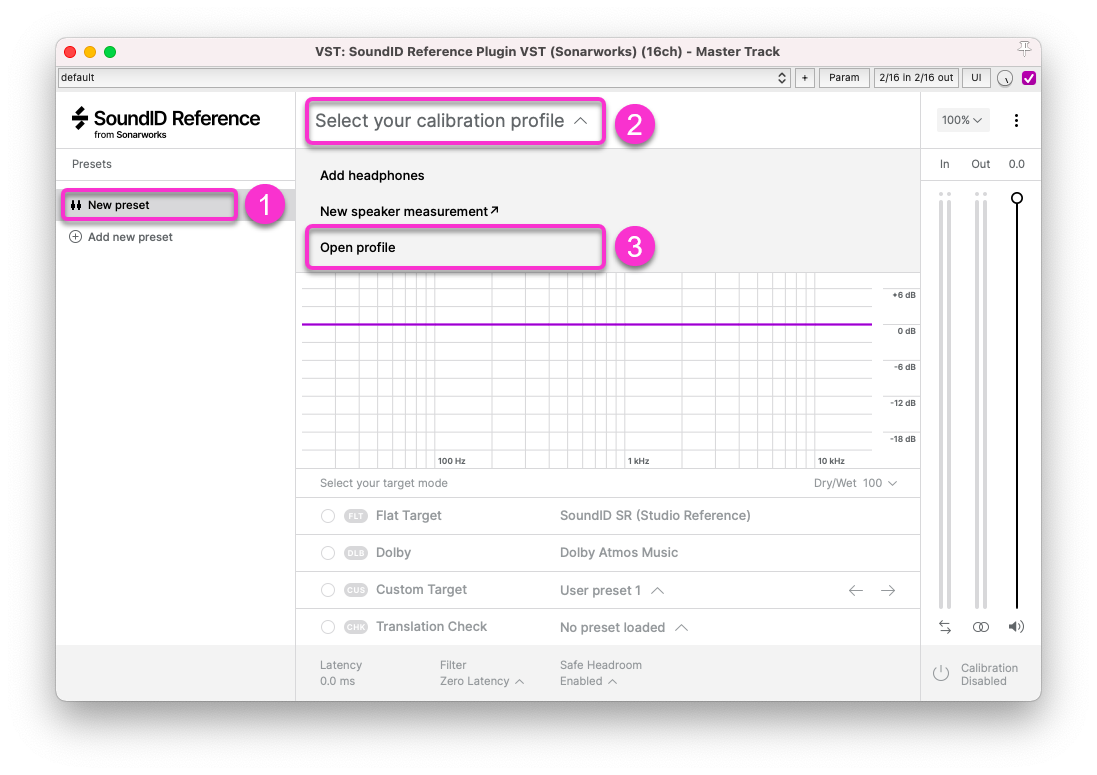Choose New speaker measurement
Image resolution: width=1097 pixels, height=775 pixels.
click(x=409, y=211)
